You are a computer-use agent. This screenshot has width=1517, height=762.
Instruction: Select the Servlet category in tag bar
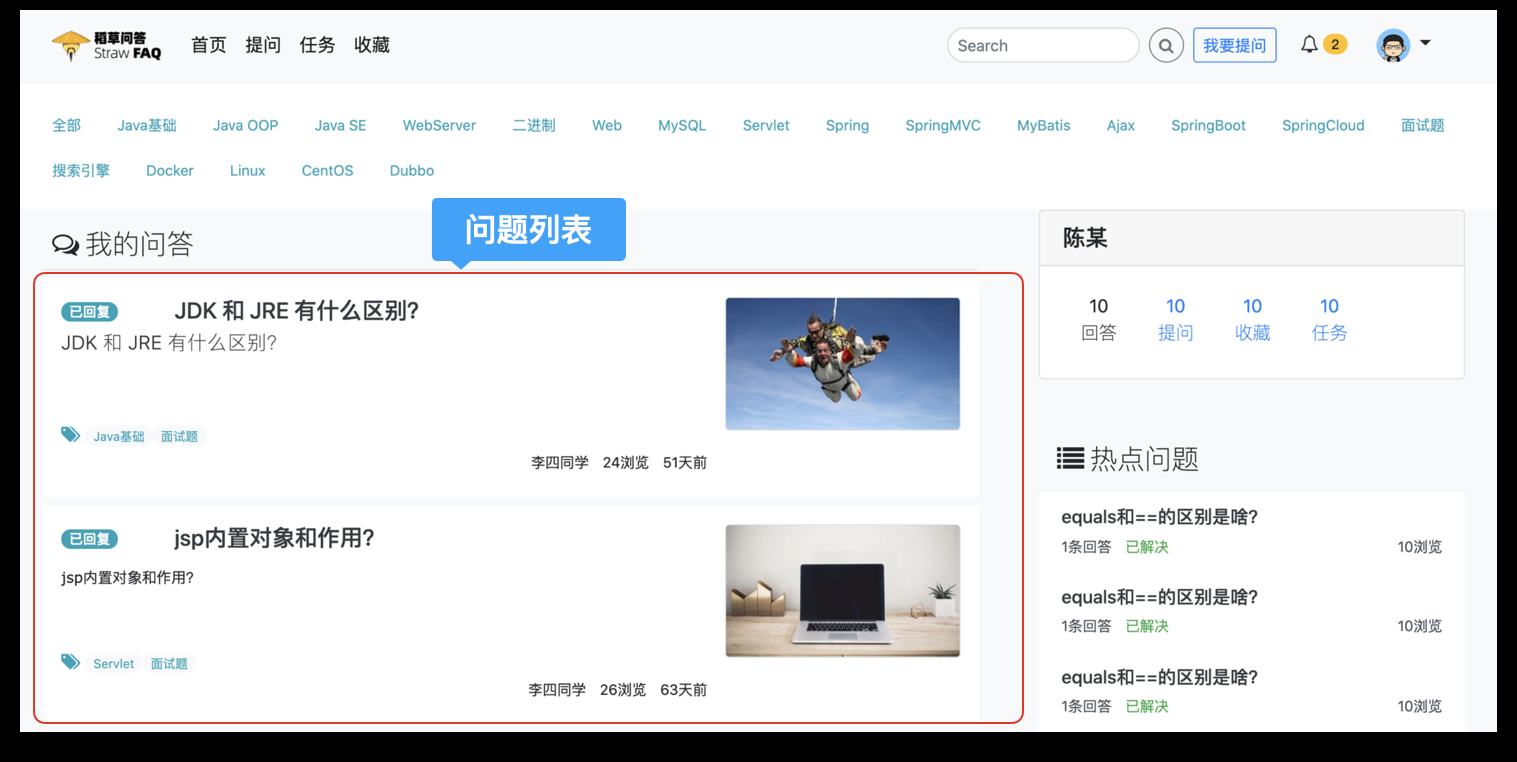coord(766,125)
